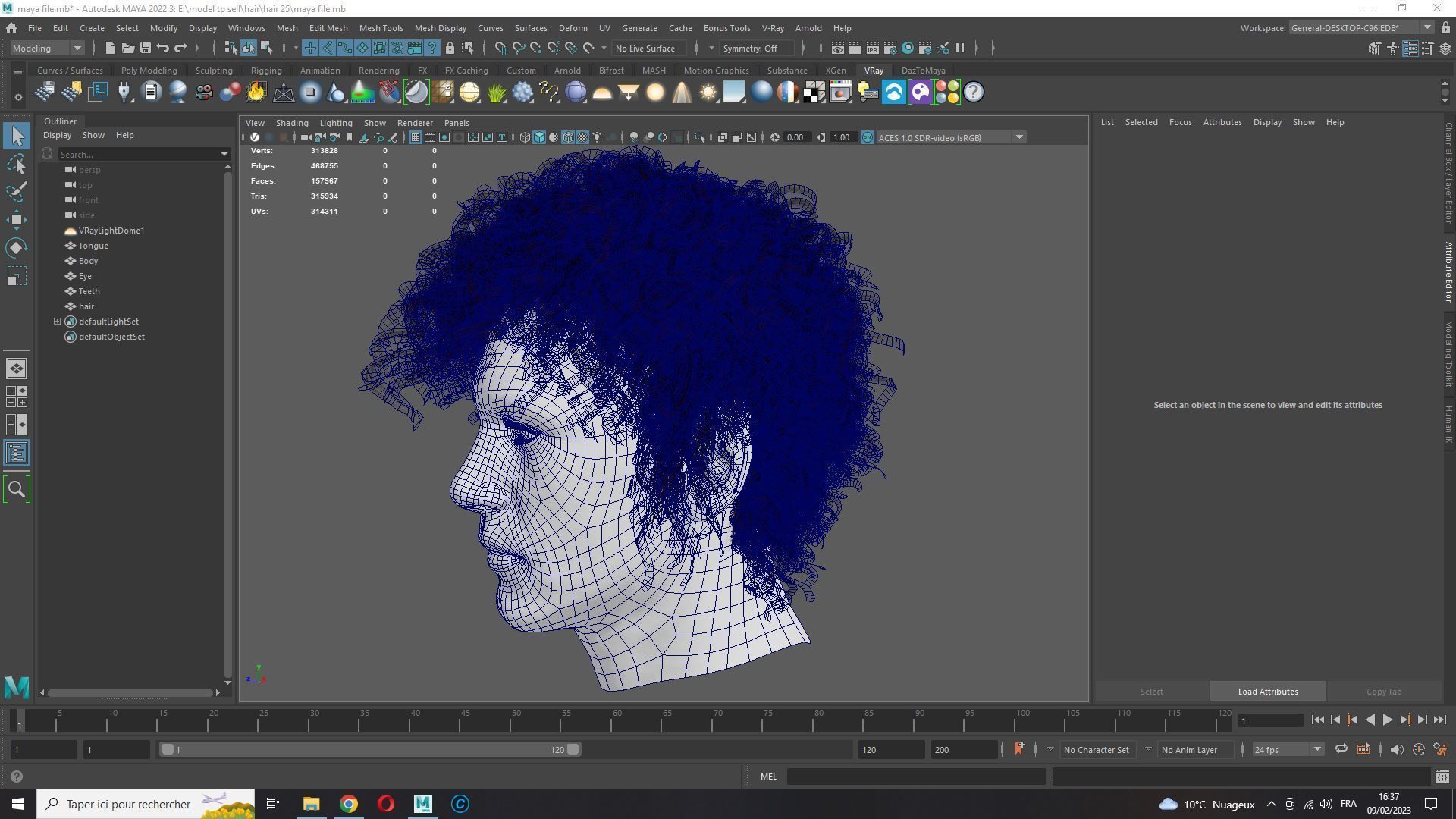Switch to the XGen shelf tab
This screenshot has width=1456, height=819.
(x=835, y=71)
